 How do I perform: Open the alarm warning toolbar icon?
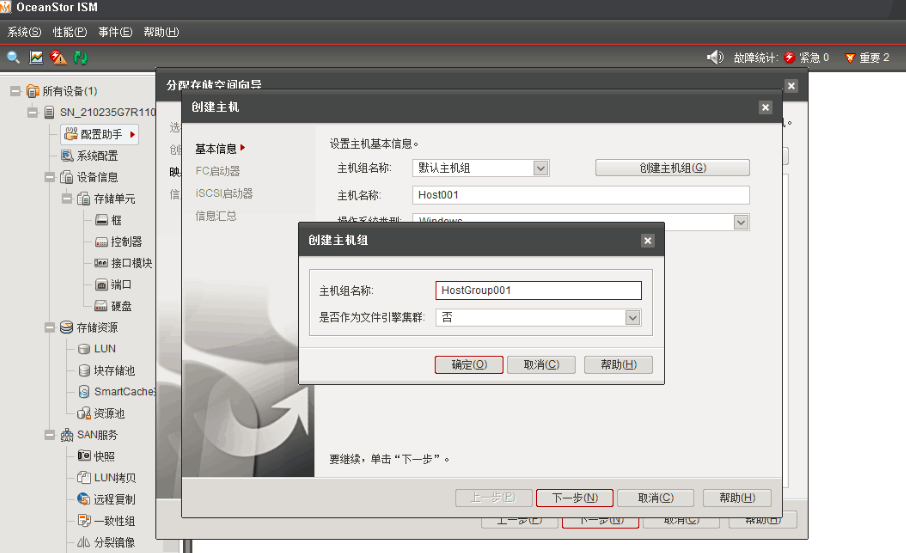coord(58,57)
